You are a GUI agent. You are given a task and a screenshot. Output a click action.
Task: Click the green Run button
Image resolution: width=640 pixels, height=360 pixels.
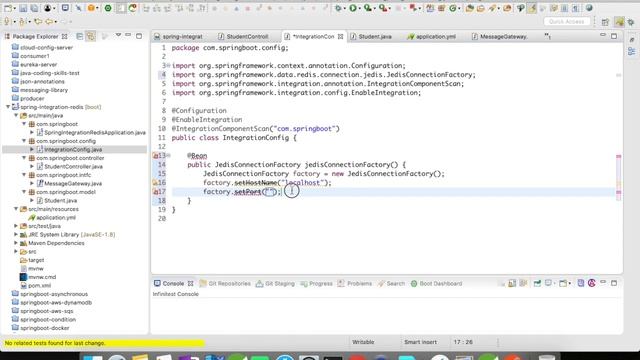point(353,8)
